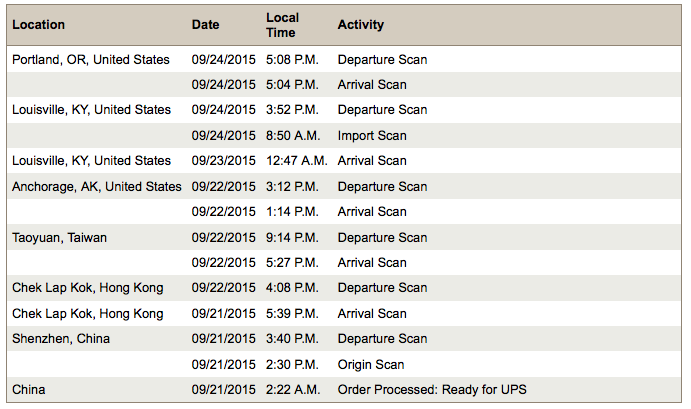
Task: Select the Portland, OR, United States location
Action: click(91, 60)
